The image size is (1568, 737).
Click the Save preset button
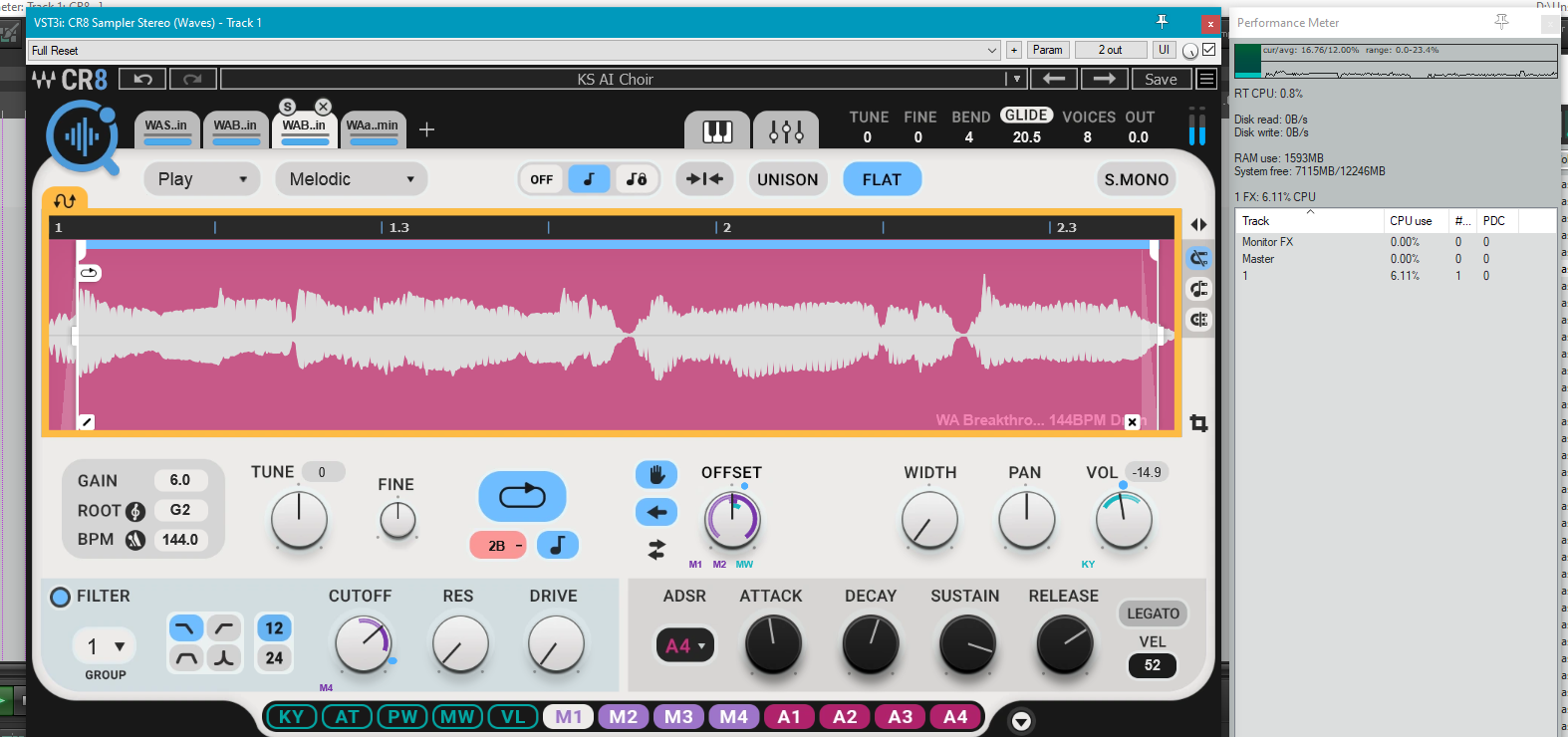tap(1161, 79)
